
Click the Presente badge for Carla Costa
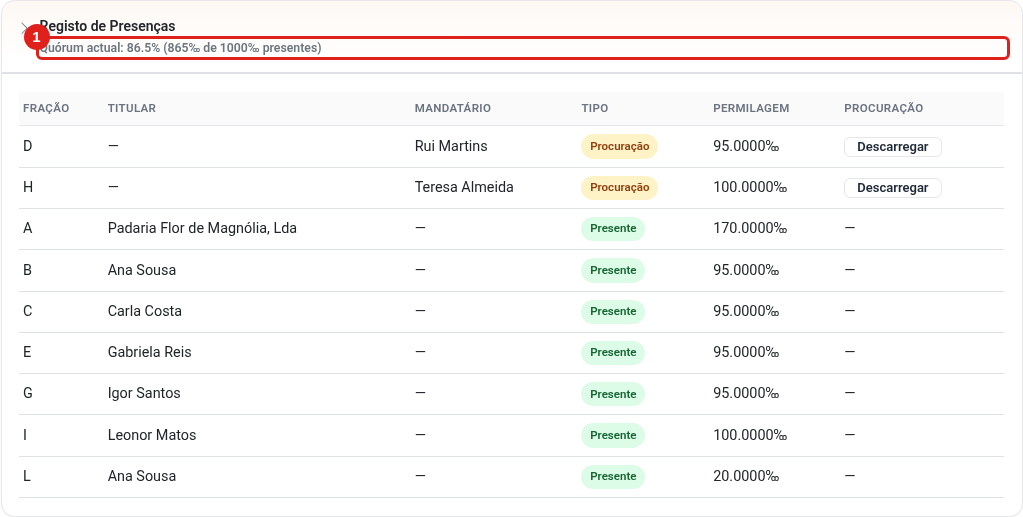pos(613,311)
